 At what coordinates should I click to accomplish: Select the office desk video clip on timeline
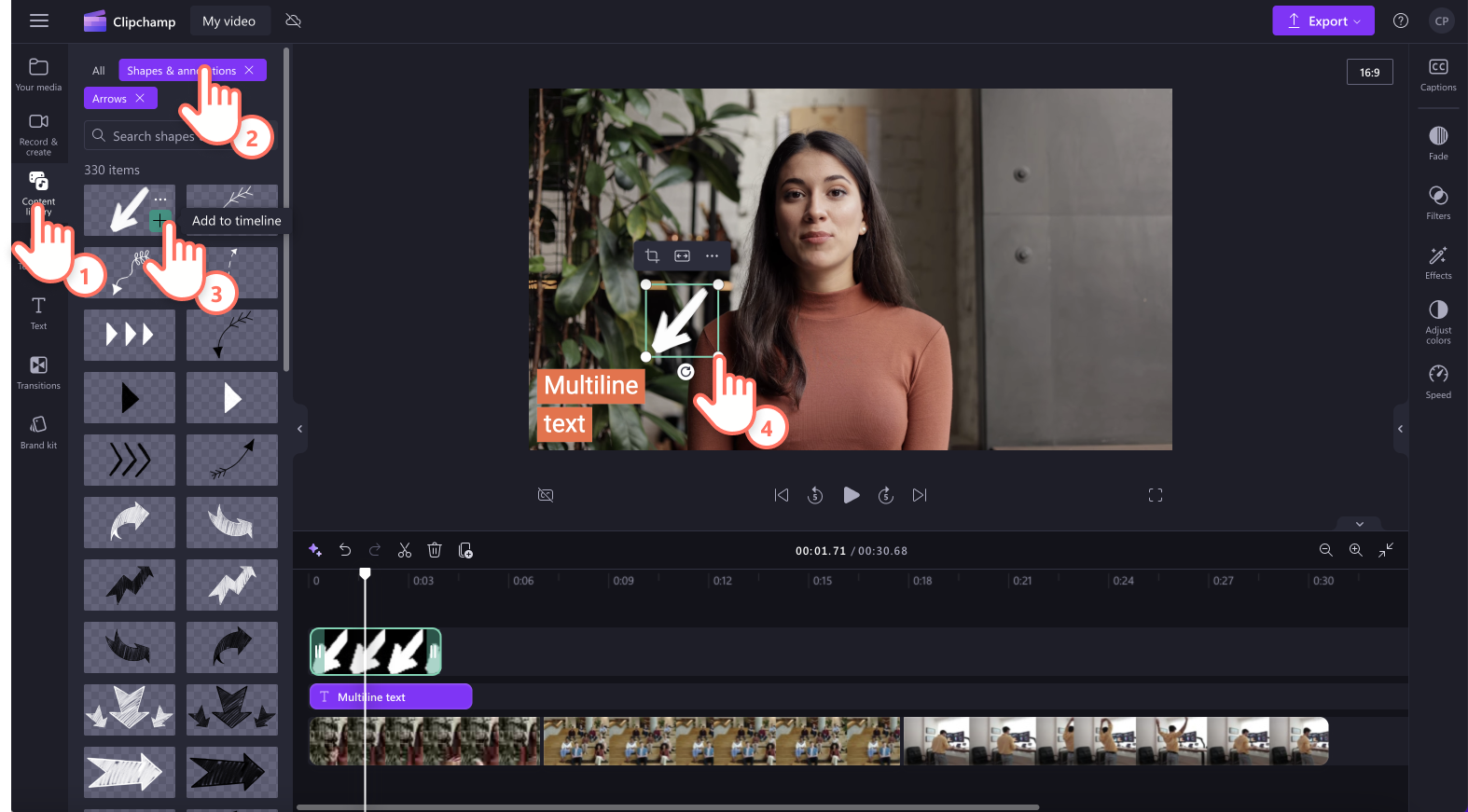1115,741
